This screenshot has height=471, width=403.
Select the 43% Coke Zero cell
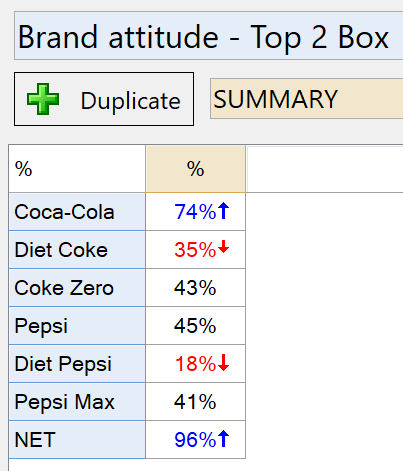196,288
